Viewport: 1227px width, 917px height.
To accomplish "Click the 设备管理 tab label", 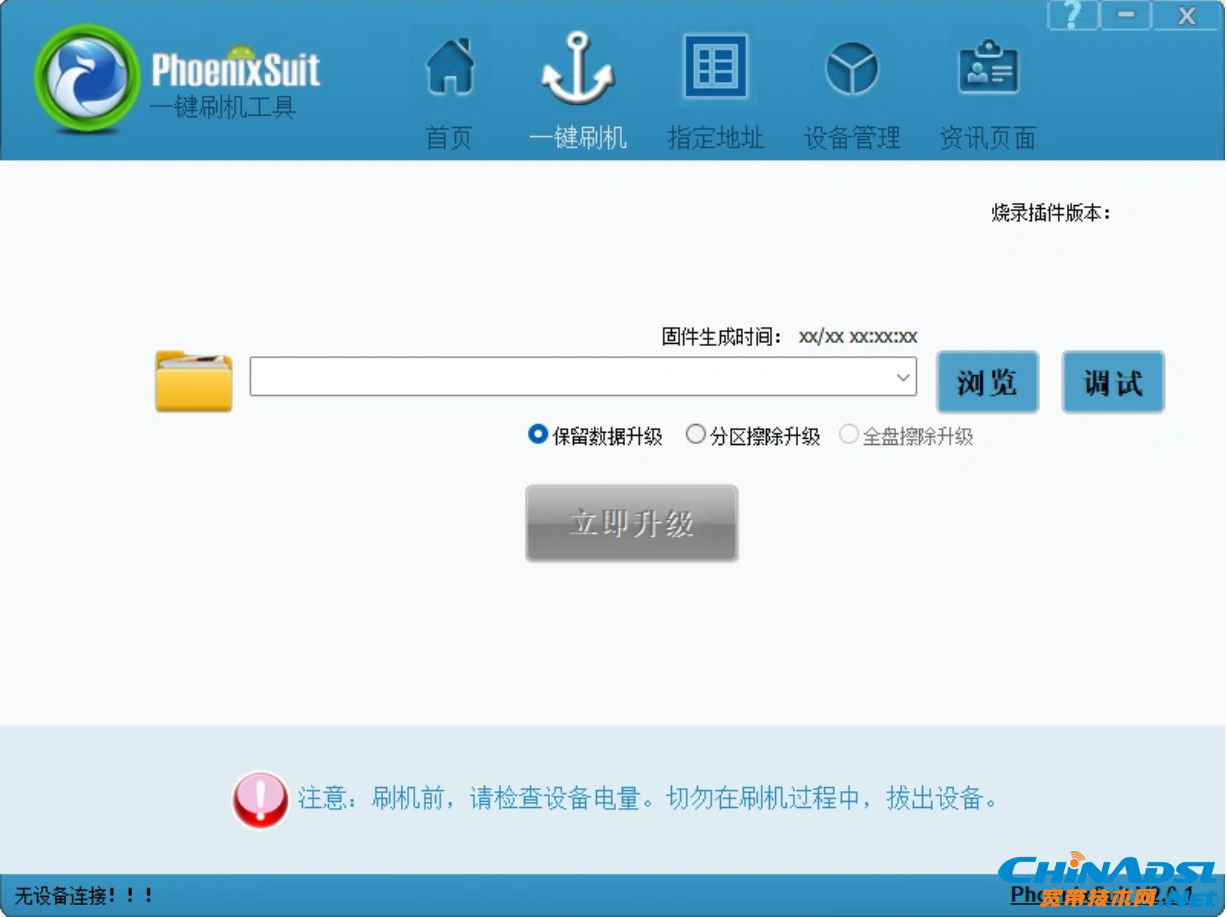I will [x=852, y=138].
